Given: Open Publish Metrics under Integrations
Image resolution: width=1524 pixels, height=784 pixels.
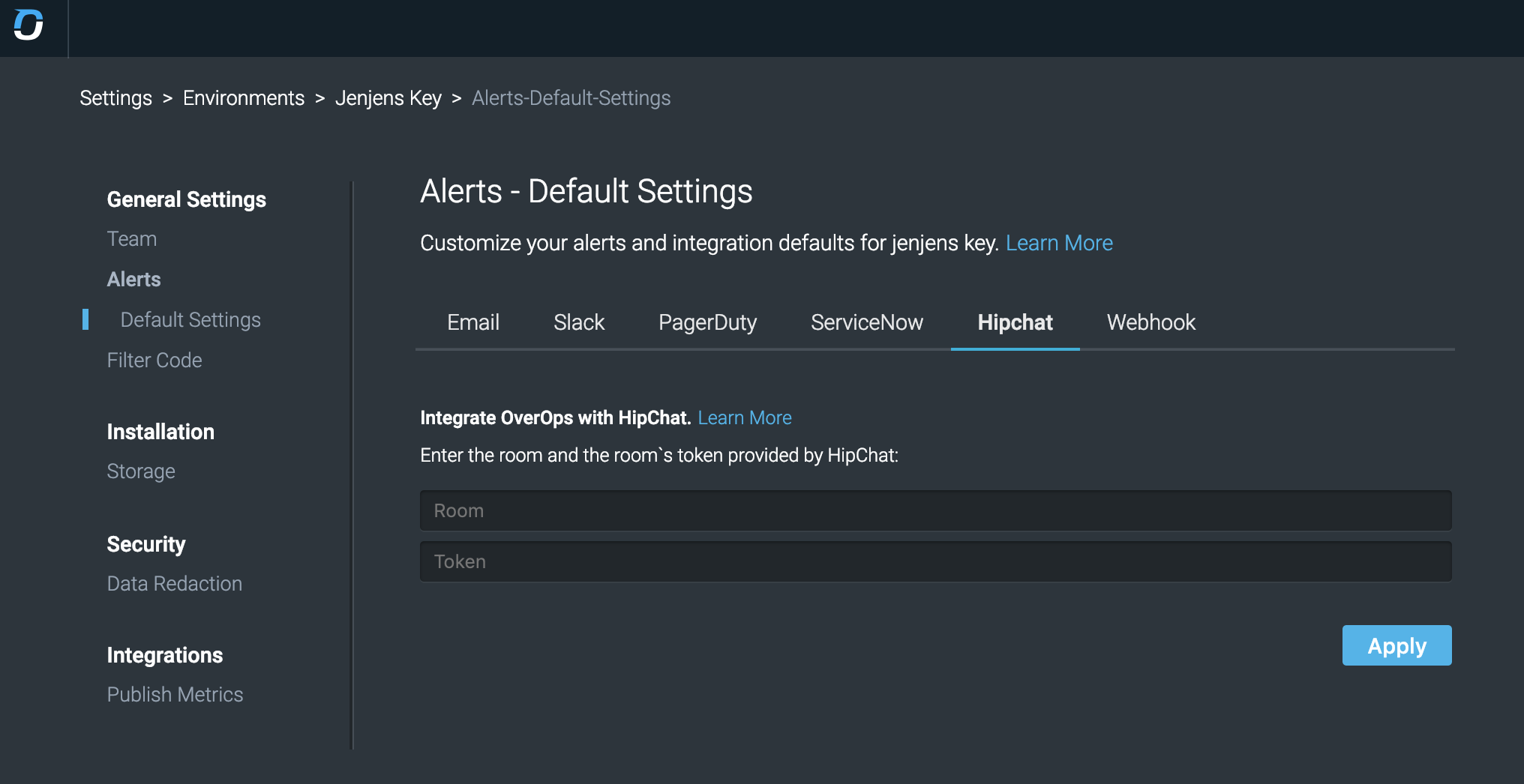Looking at the screenshot, I should 175,695.
